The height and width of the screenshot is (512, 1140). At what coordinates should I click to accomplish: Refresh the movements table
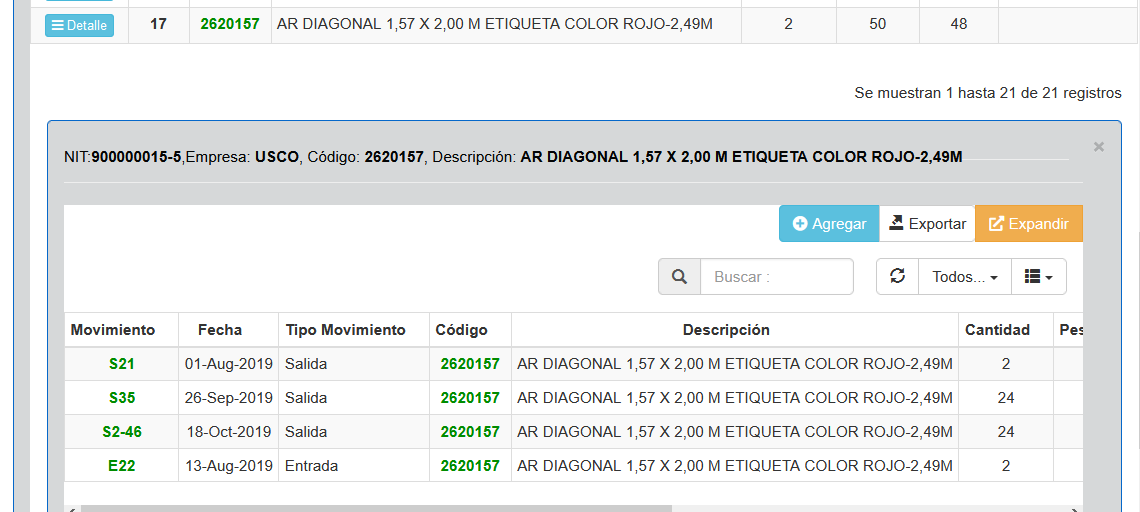tap(897, 277)
